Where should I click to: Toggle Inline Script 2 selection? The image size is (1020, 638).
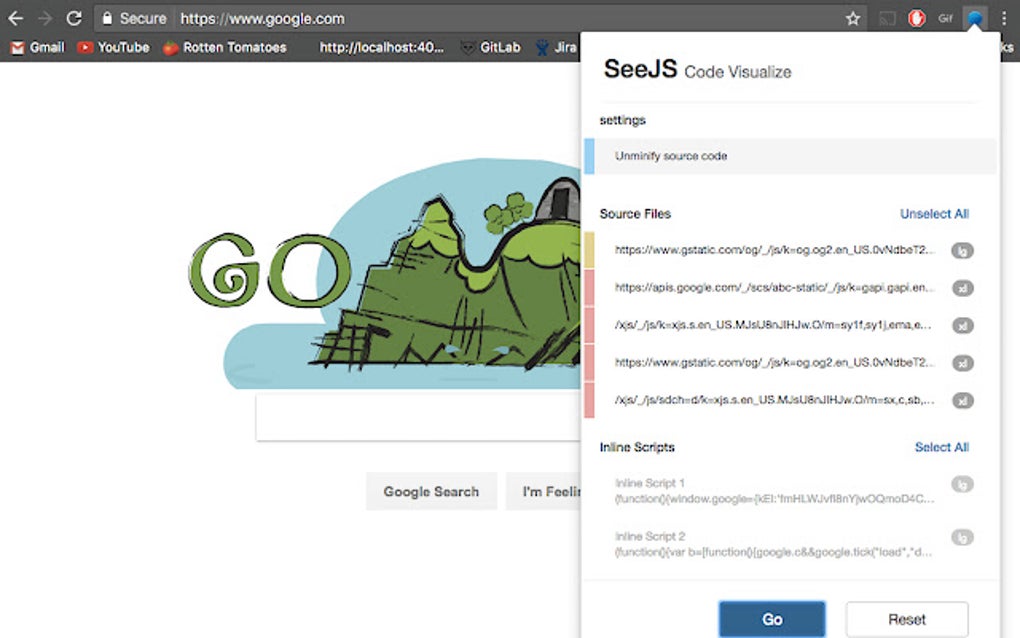pos(775,544)
